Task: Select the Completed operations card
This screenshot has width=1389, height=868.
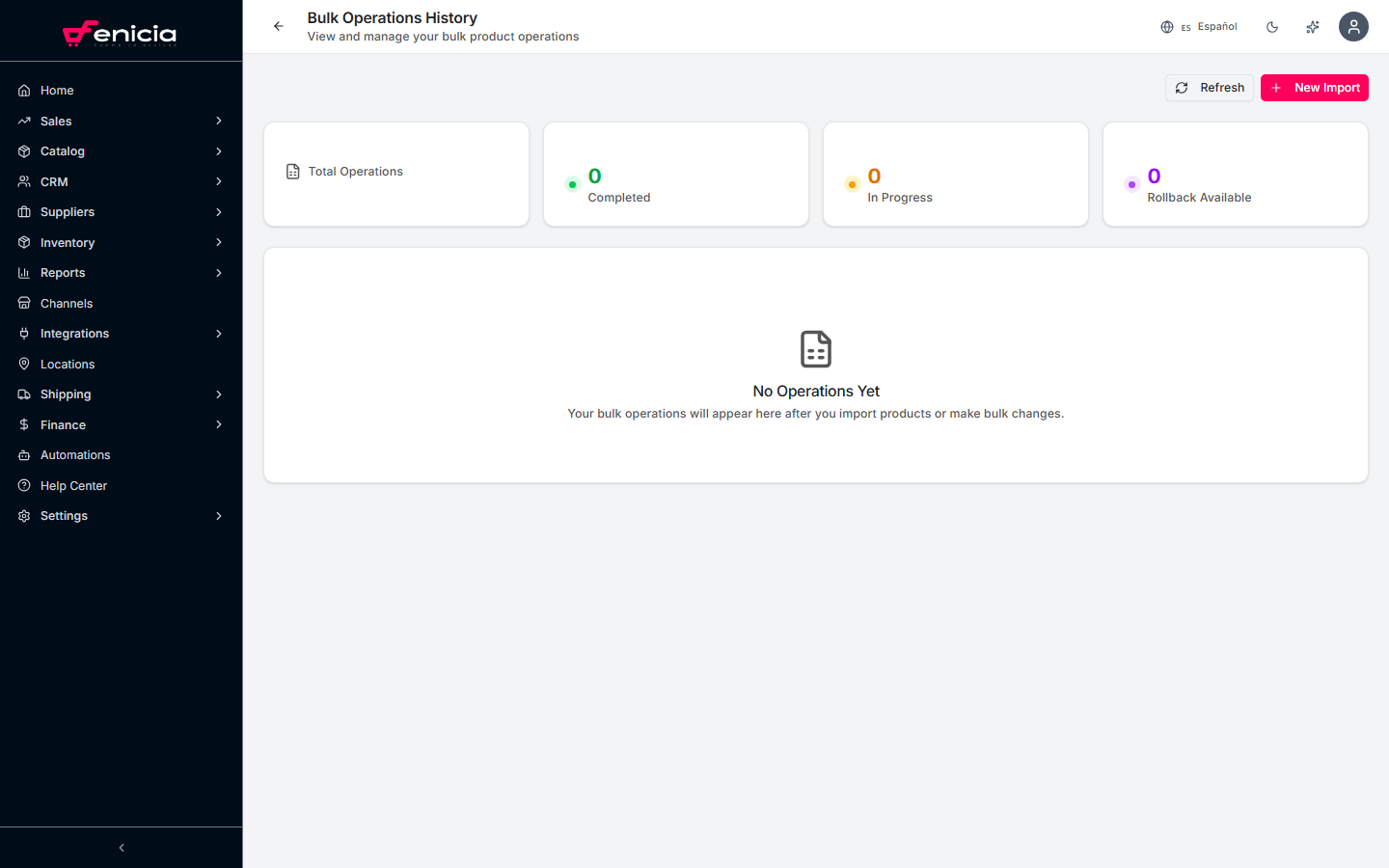Action: click(x=675, y=175)
